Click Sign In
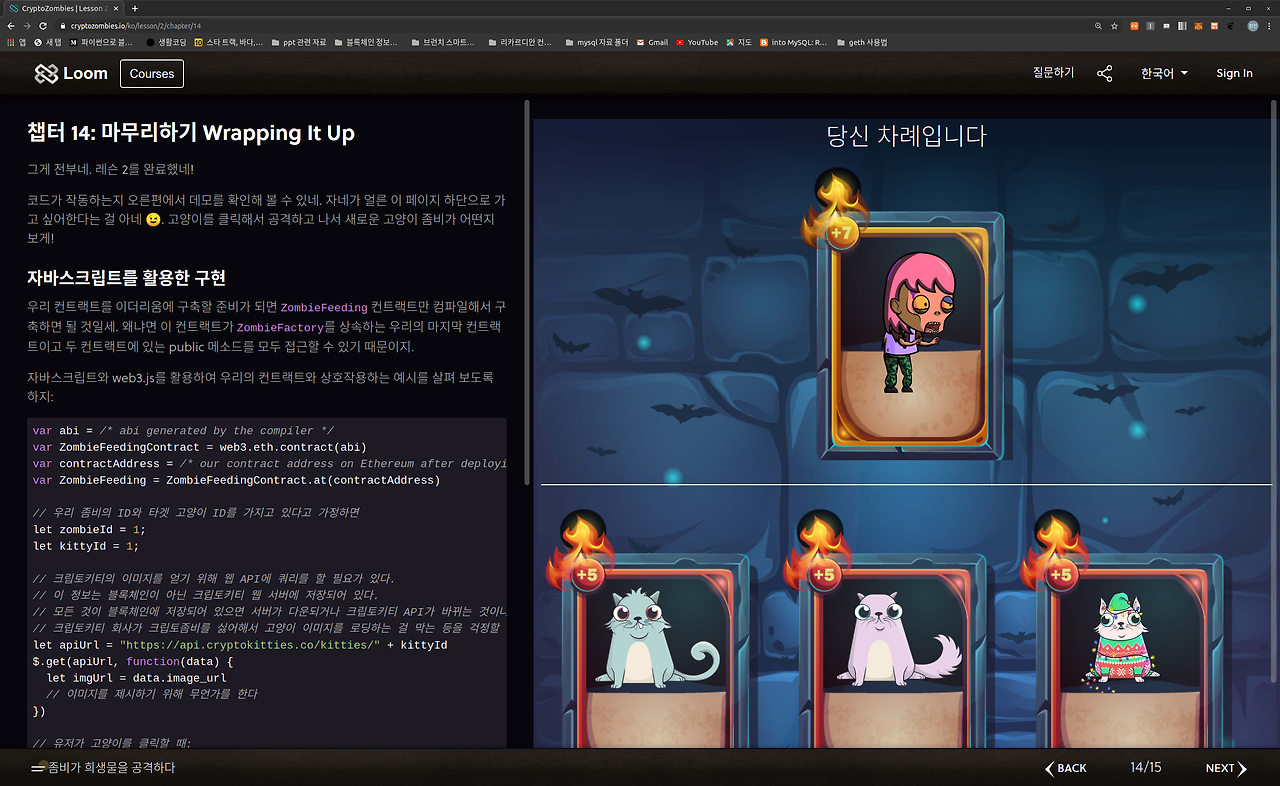This screenshot has width=1280, height=786. click(1234, 73)
